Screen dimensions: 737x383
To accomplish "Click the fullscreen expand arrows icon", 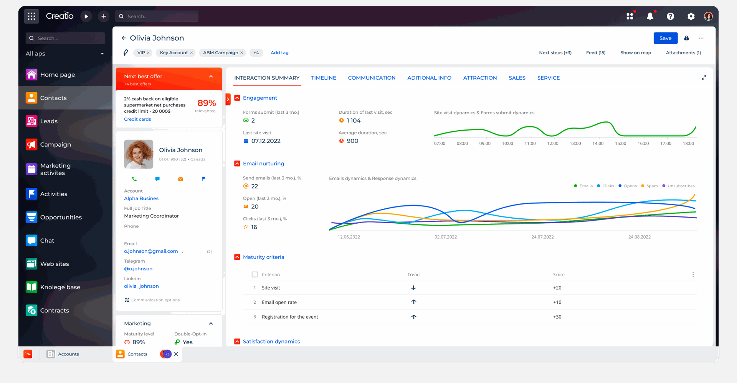I will [x=704, y=78].
